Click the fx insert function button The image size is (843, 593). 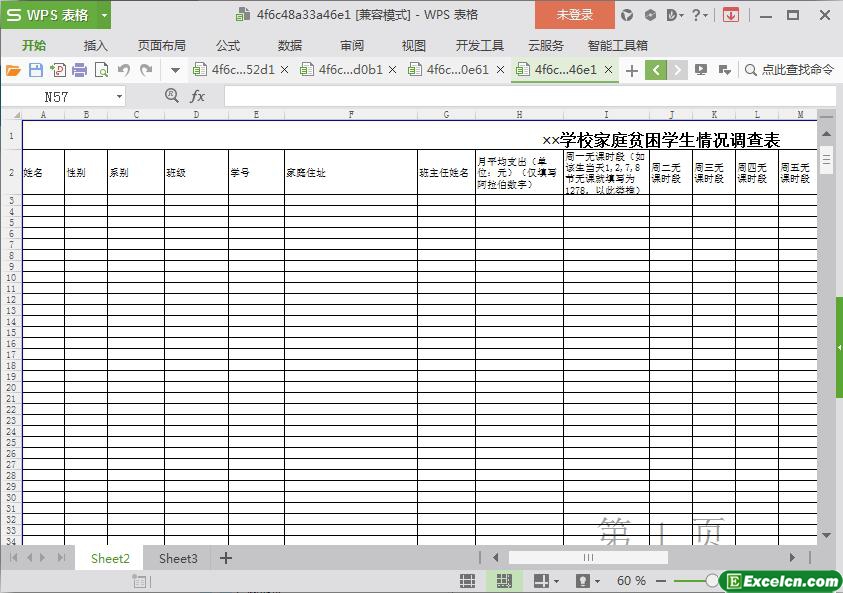point(197,96)
